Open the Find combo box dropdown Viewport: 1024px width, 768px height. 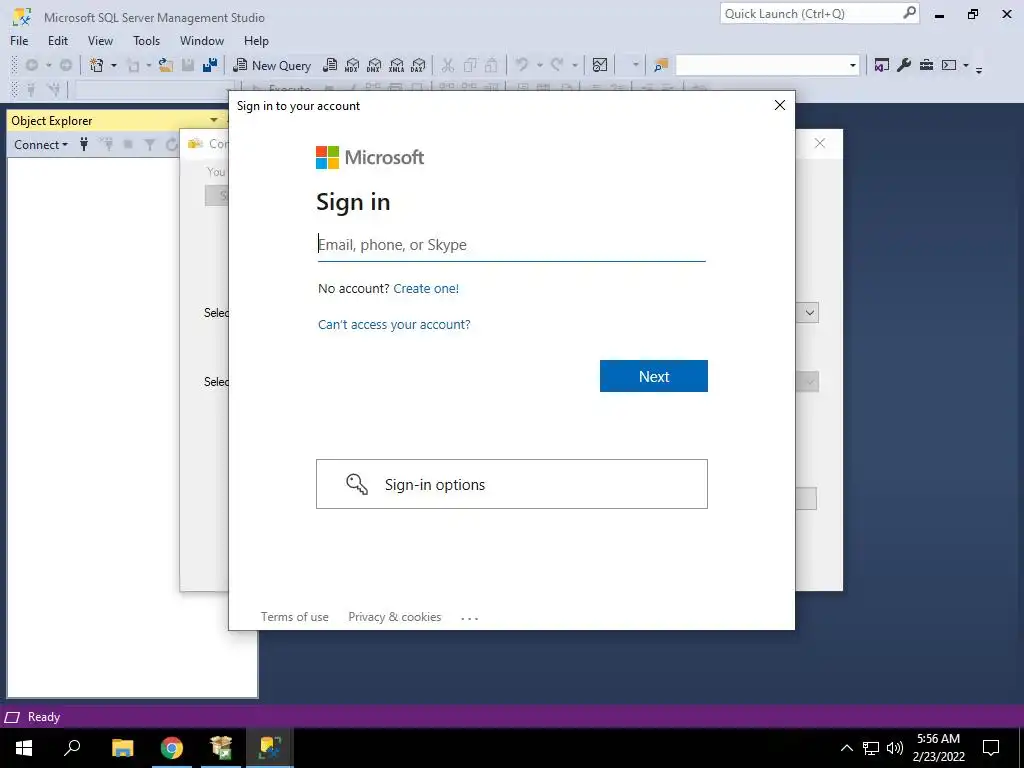pos(852,65)
